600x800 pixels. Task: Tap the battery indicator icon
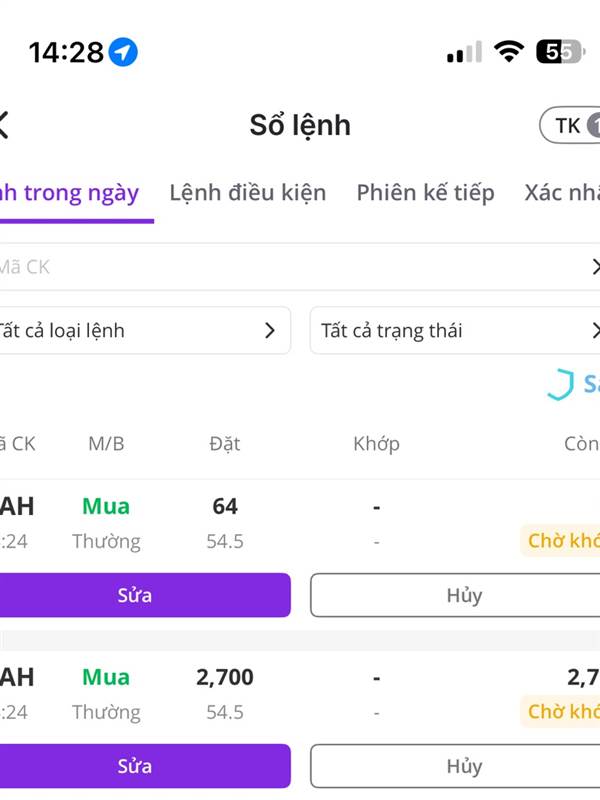tap(560, 52)
